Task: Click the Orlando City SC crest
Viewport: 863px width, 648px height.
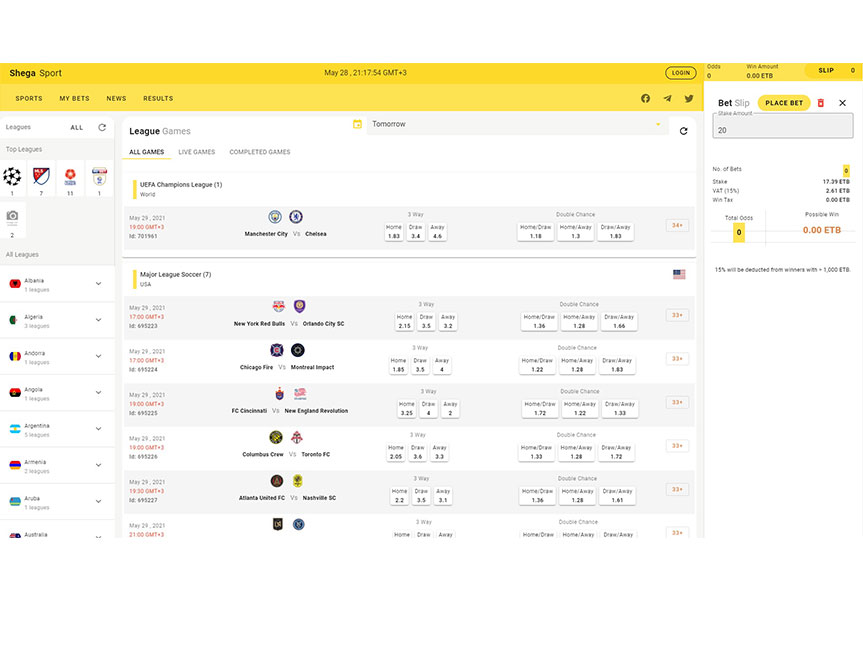Action: pos(299,307)
